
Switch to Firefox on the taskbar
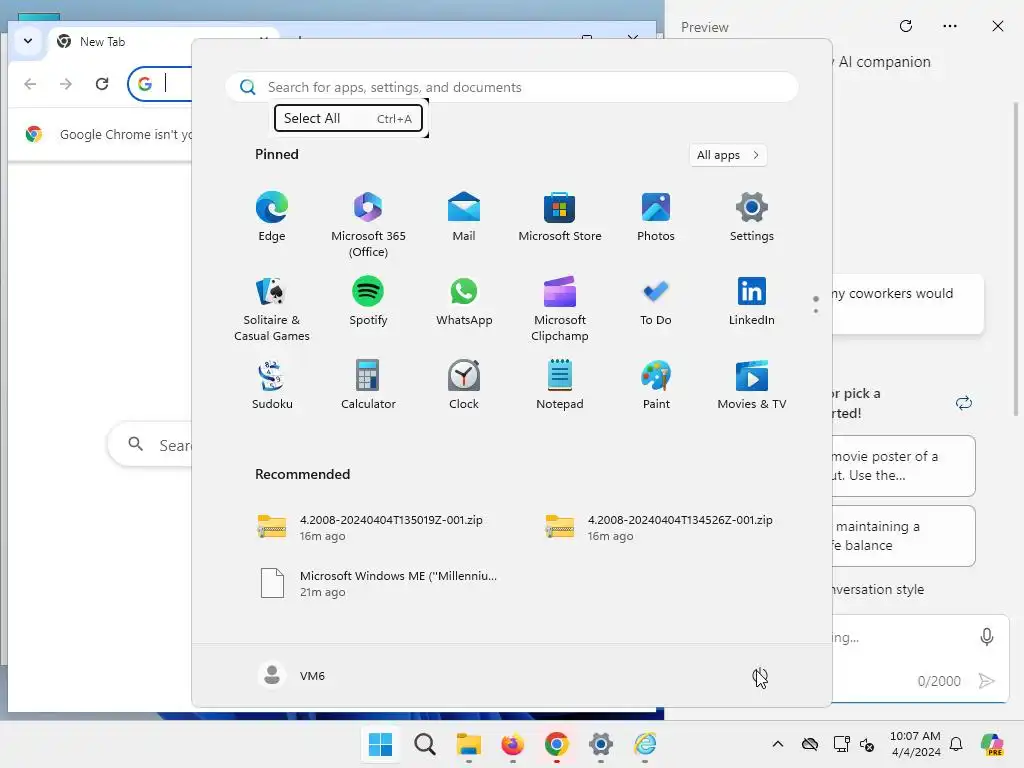(513, 744)
